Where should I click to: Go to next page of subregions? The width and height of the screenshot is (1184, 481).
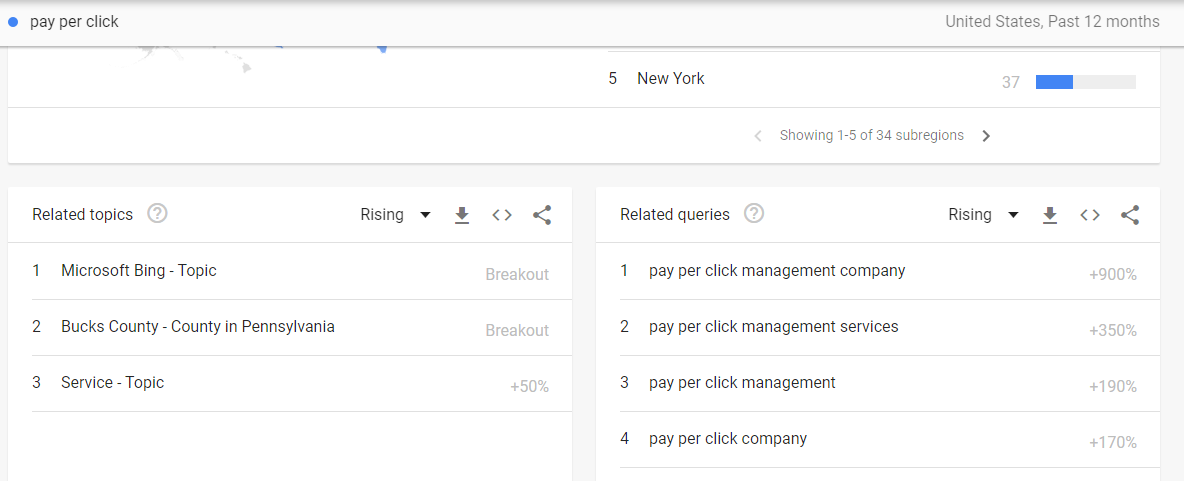(986, 136)
